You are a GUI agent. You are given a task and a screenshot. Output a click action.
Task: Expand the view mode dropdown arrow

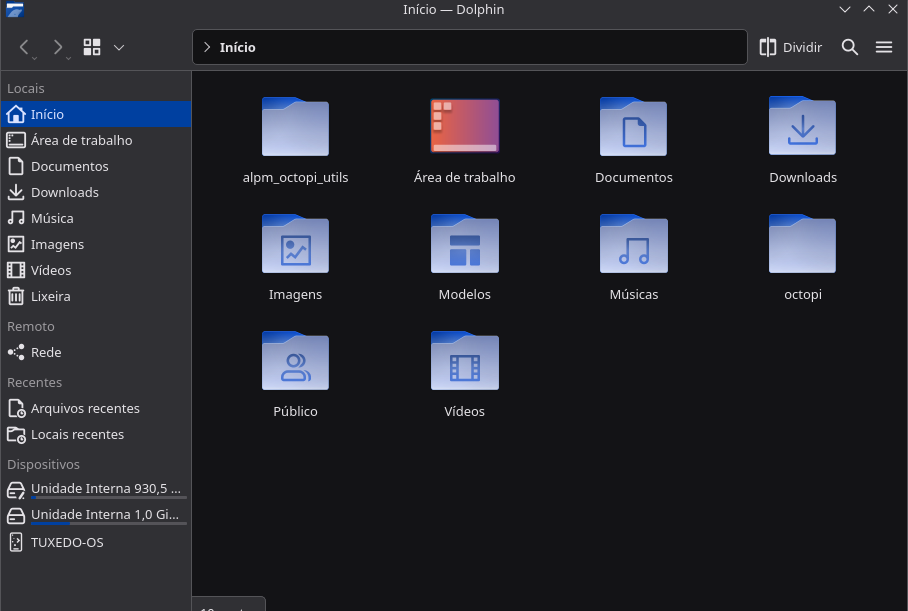click(x=119, y=47)
